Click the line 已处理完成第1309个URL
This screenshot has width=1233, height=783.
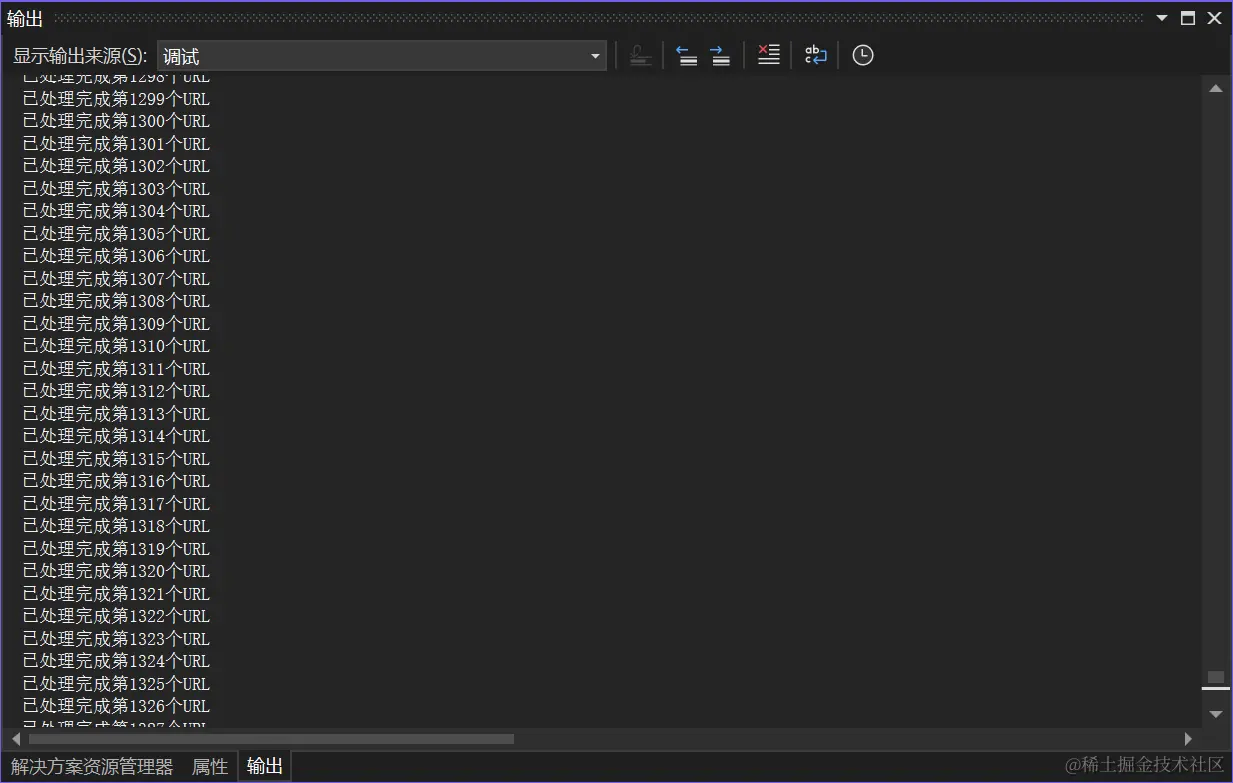click(116, 324)
